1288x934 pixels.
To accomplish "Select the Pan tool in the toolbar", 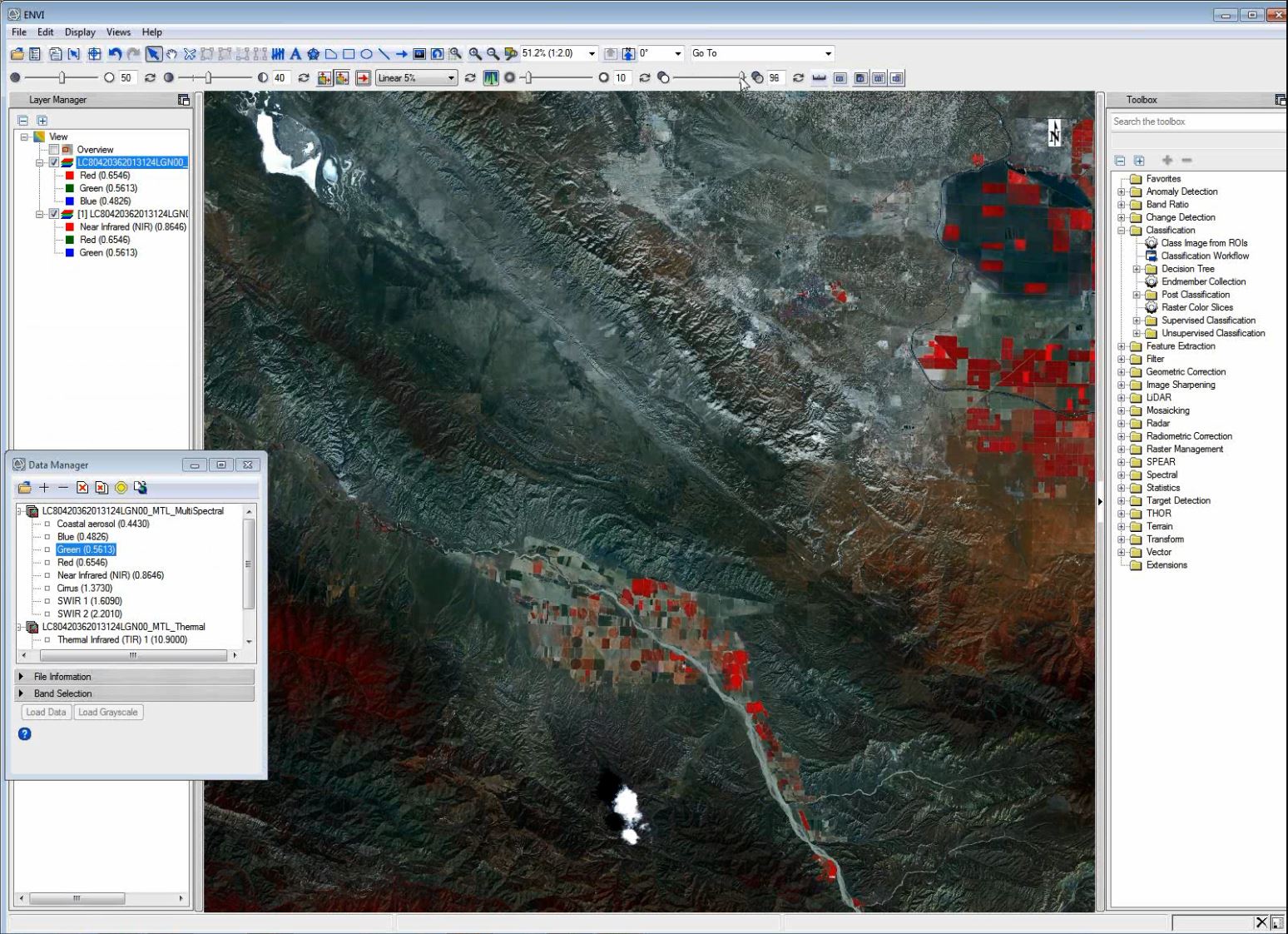I will [x=170, y=53].
